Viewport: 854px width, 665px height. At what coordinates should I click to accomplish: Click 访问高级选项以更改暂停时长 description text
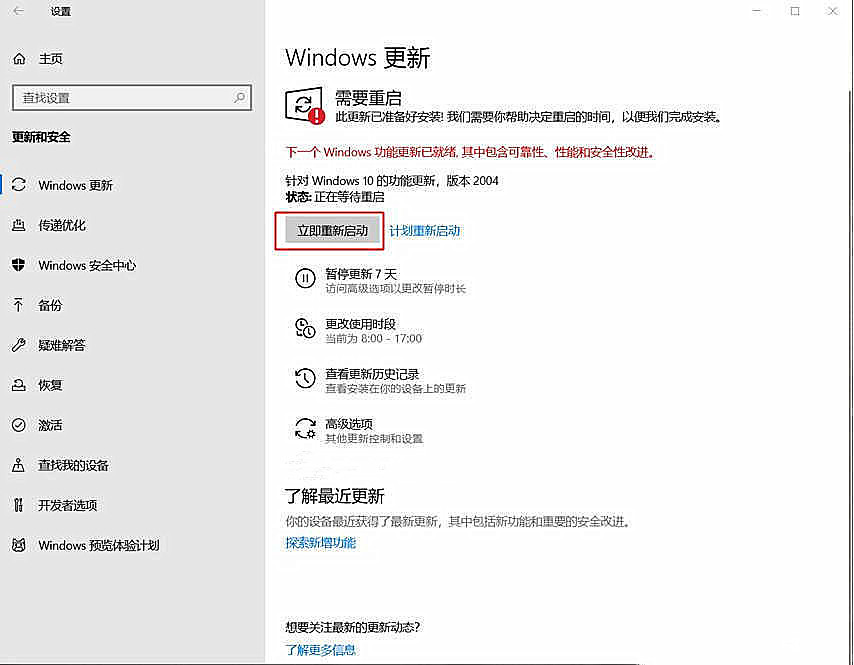click(395, 288)
